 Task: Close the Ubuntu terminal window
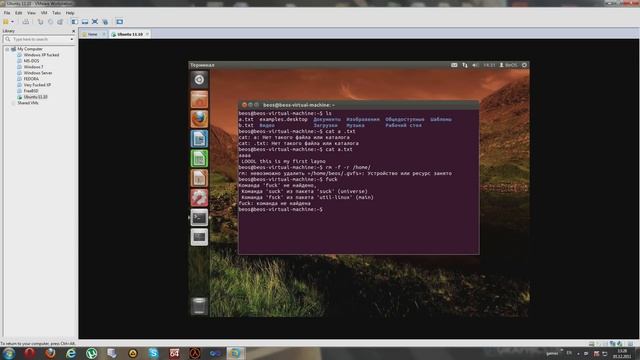(x=244, y=105)
